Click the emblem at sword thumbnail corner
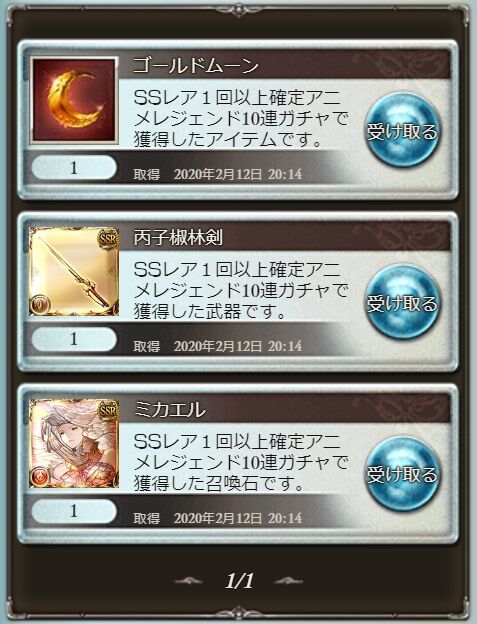Image resolution: width=477 pixels, height=624 pixels. click(40, 304)
